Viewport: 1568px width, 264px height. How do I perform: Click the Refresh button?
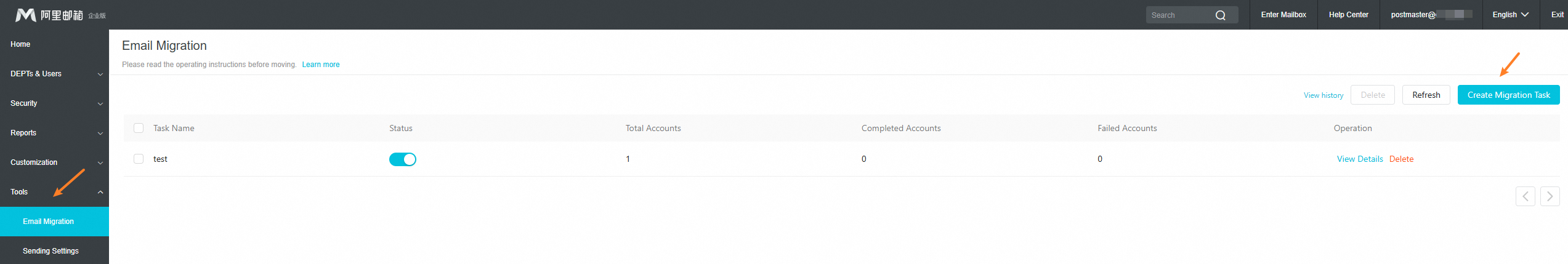pyautogui.click(x=1426, y=95)
